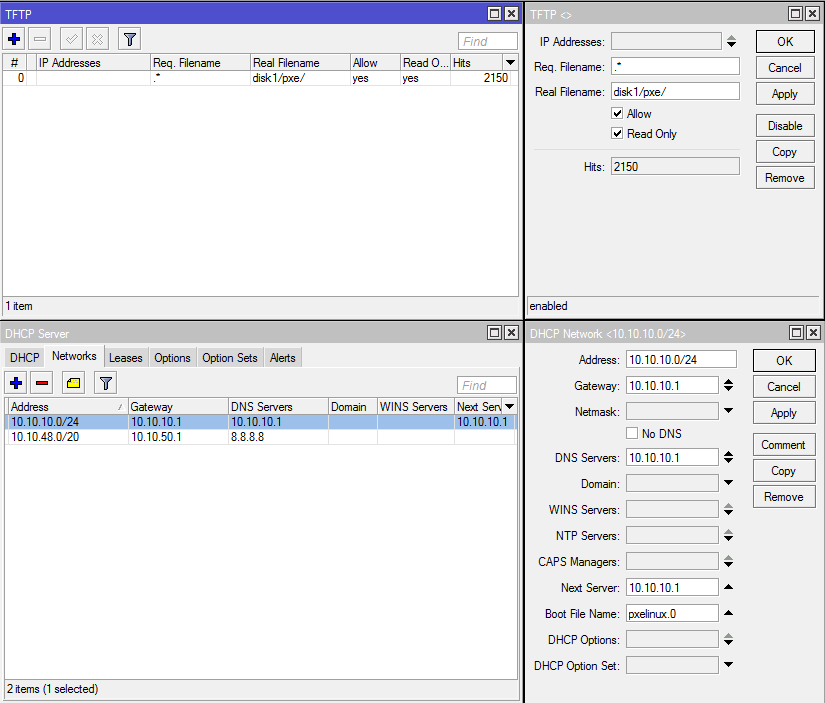825x703 pixels.
Task: Click Copy in the DHCP Network dialog
Action: pos(784,471)
